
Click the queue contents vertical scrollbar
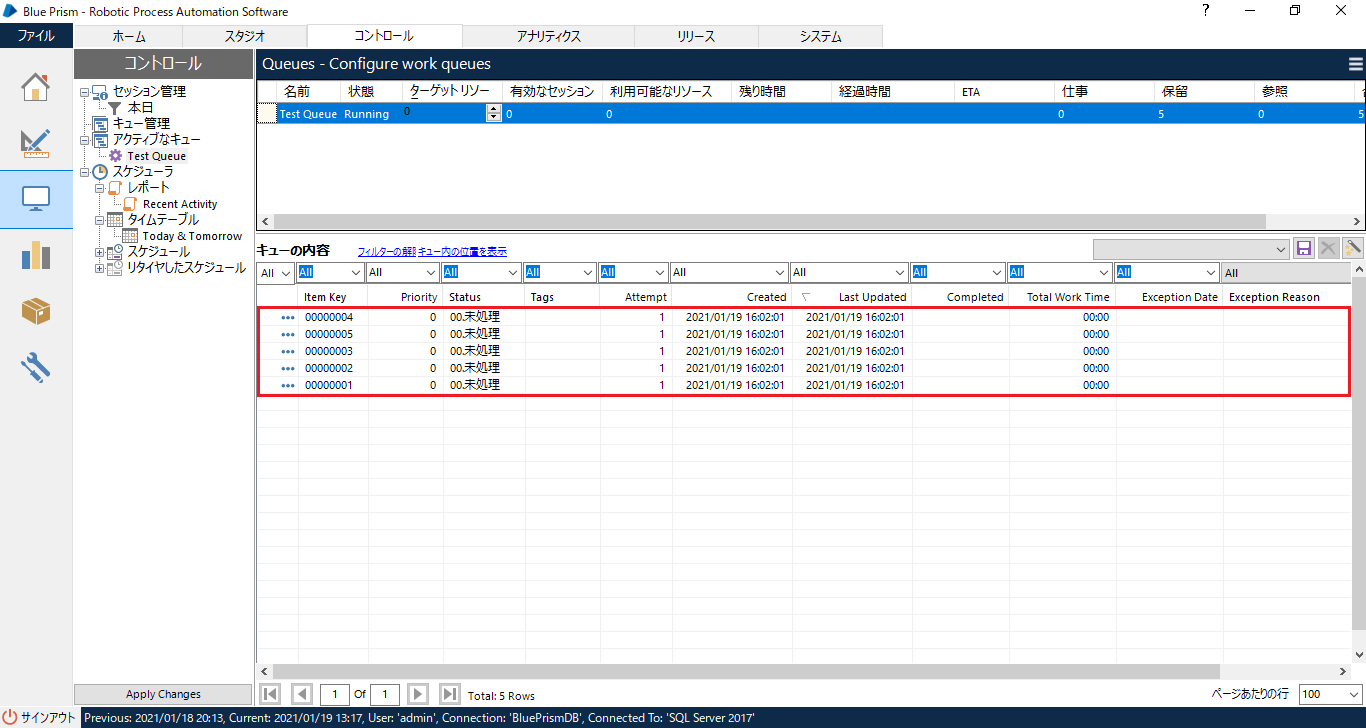1358,453
